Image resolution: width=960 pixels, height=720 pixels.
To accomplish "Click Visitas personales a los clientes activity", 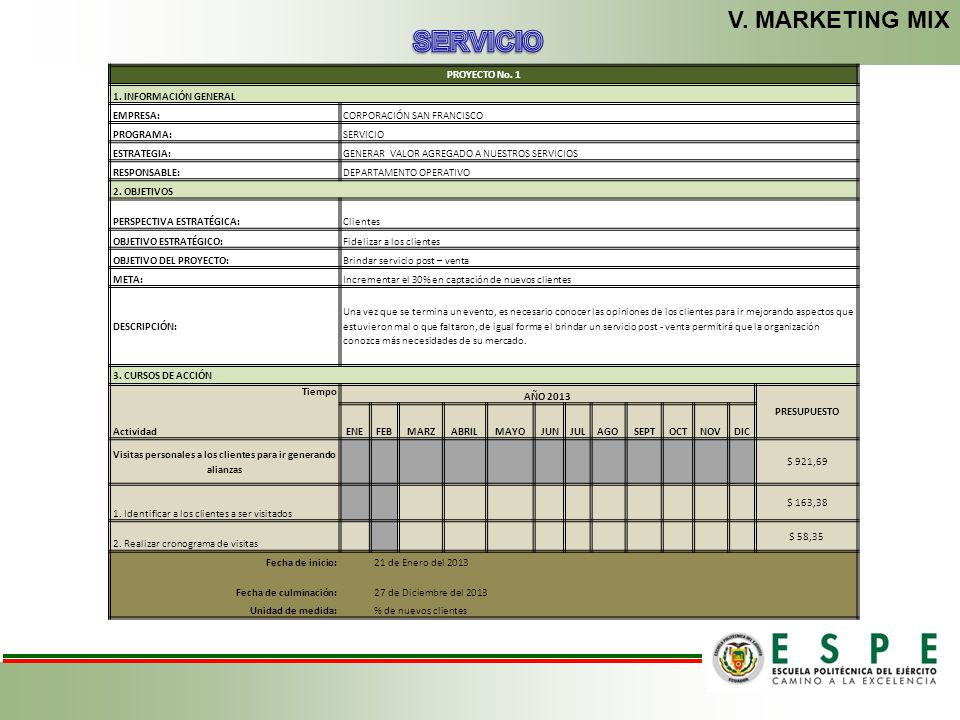I will click(x=224, y=462).
